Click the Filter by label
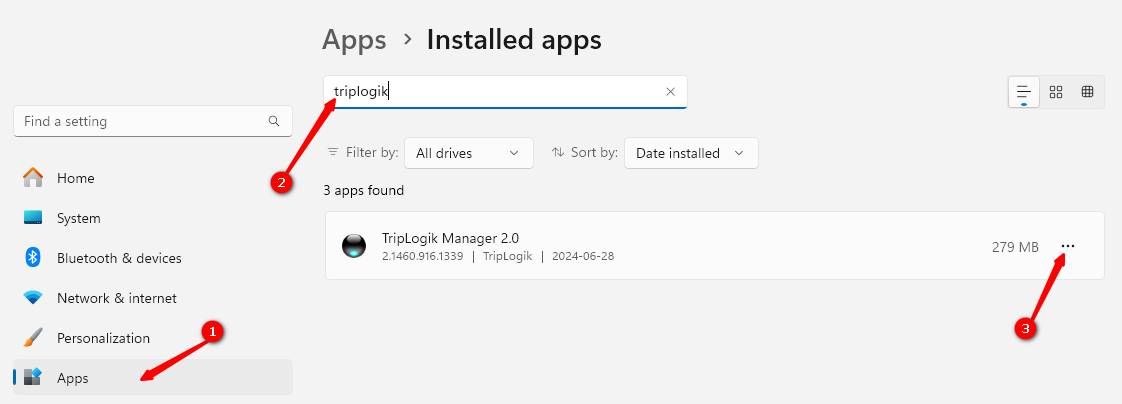This screenshot has width=1122, height=404. click(371, 152)
